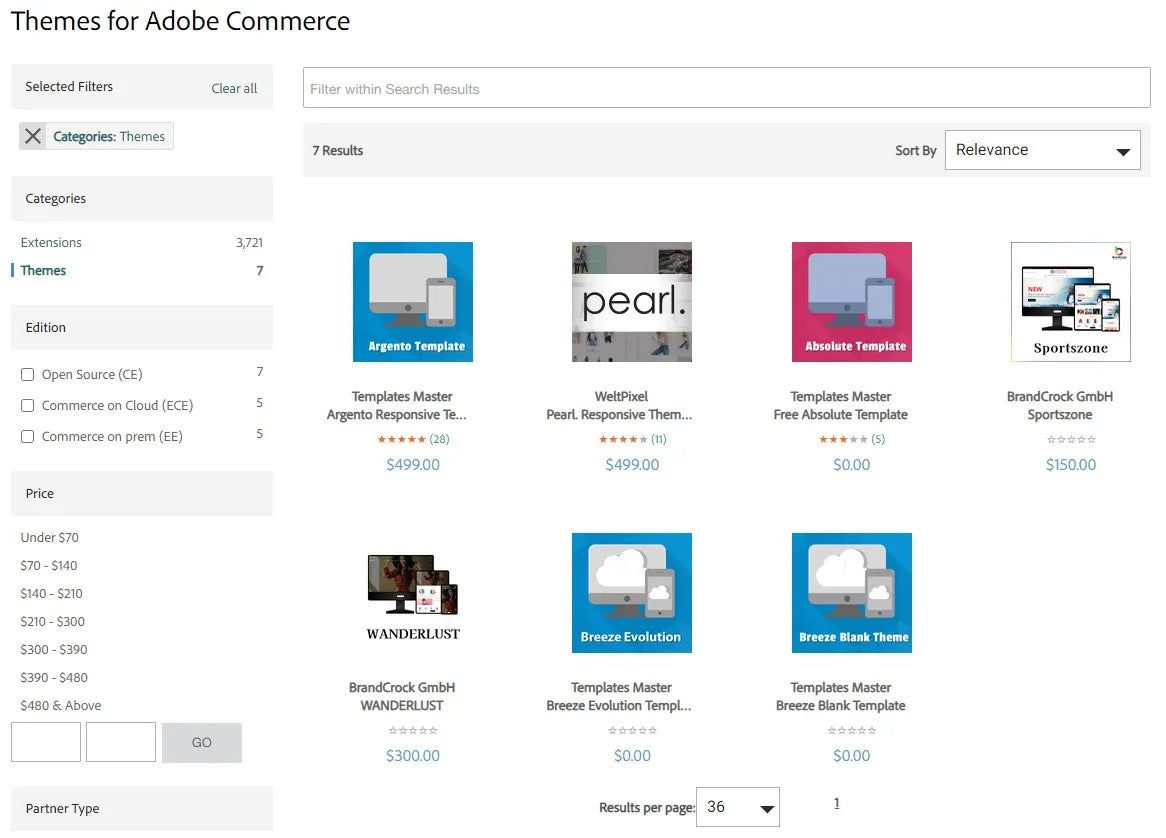Click the Free Absolute Template title
Screen dimensions: 1166x838
point(840,415)
